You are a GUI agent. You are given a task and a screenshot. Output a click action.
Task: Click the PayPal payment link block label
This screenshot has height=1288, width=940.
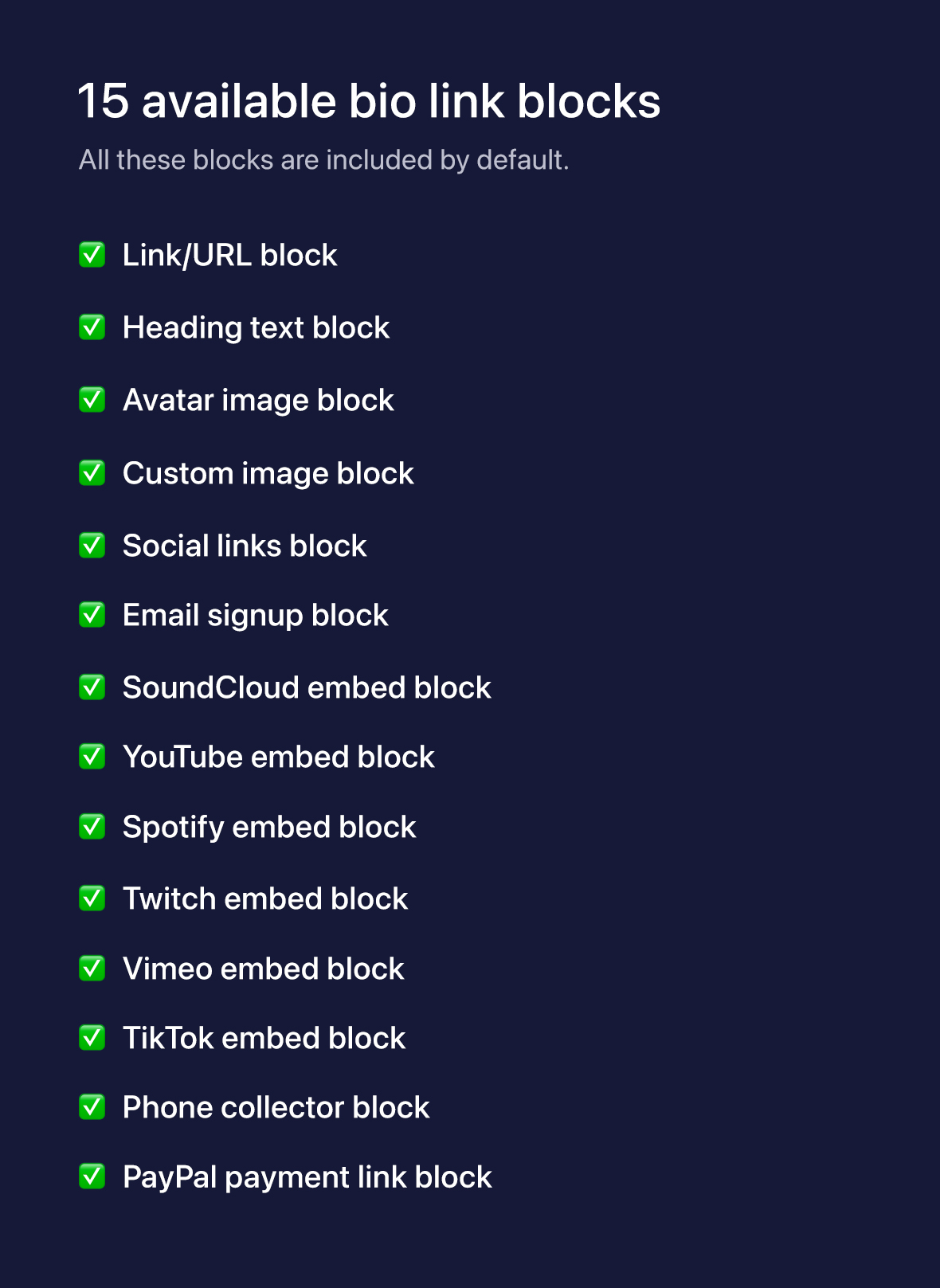click(x=307, y=1177)
